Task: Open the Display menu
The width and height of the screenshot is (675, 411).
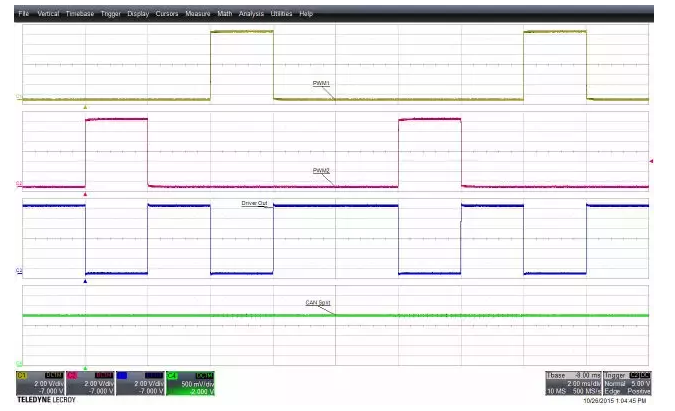Action: tap(138, 14)
